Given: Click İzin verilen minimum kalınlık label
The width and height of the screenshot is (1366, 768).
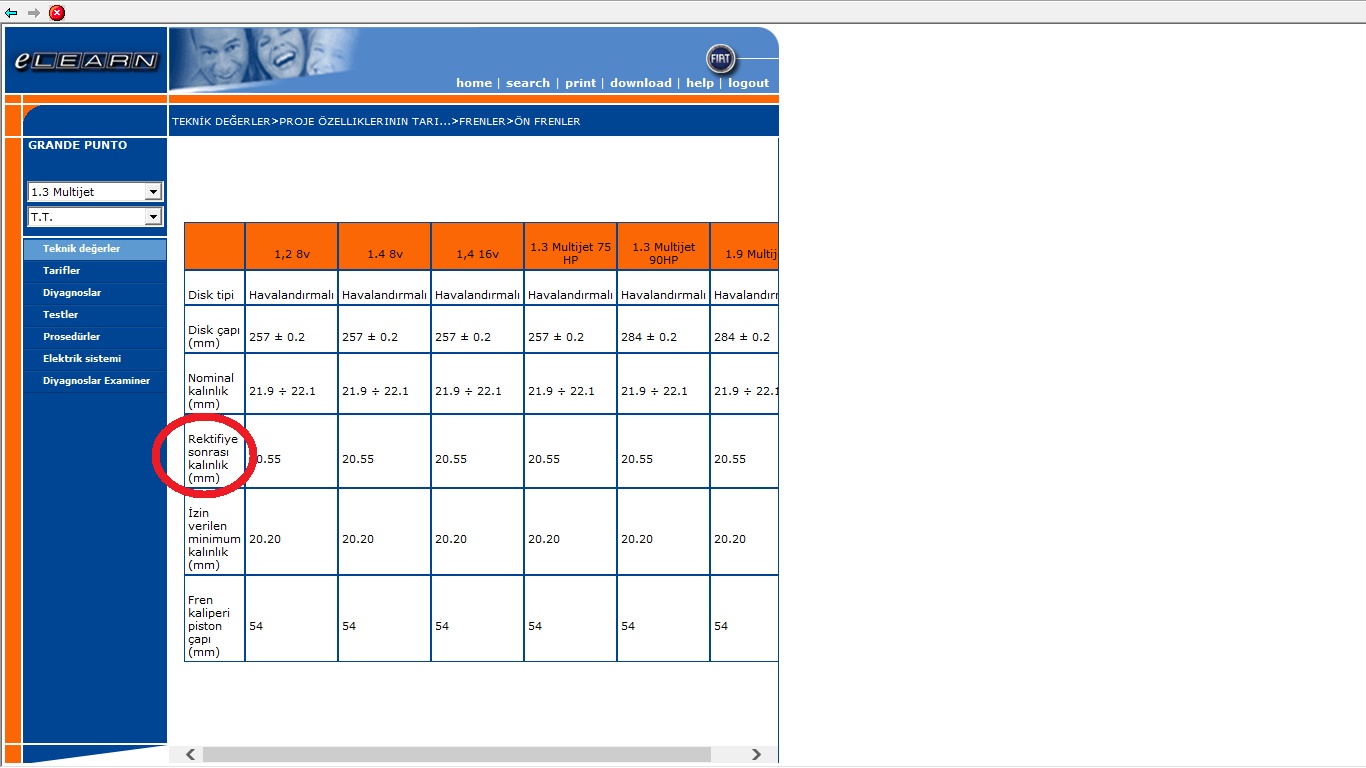Looking at the screenshot, I should point(214,539).
